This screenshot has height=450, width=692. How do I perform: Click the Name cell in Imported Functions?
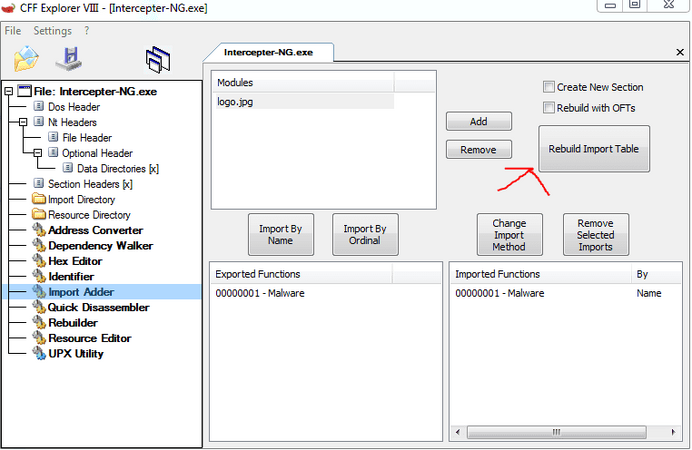pos(649,293)
